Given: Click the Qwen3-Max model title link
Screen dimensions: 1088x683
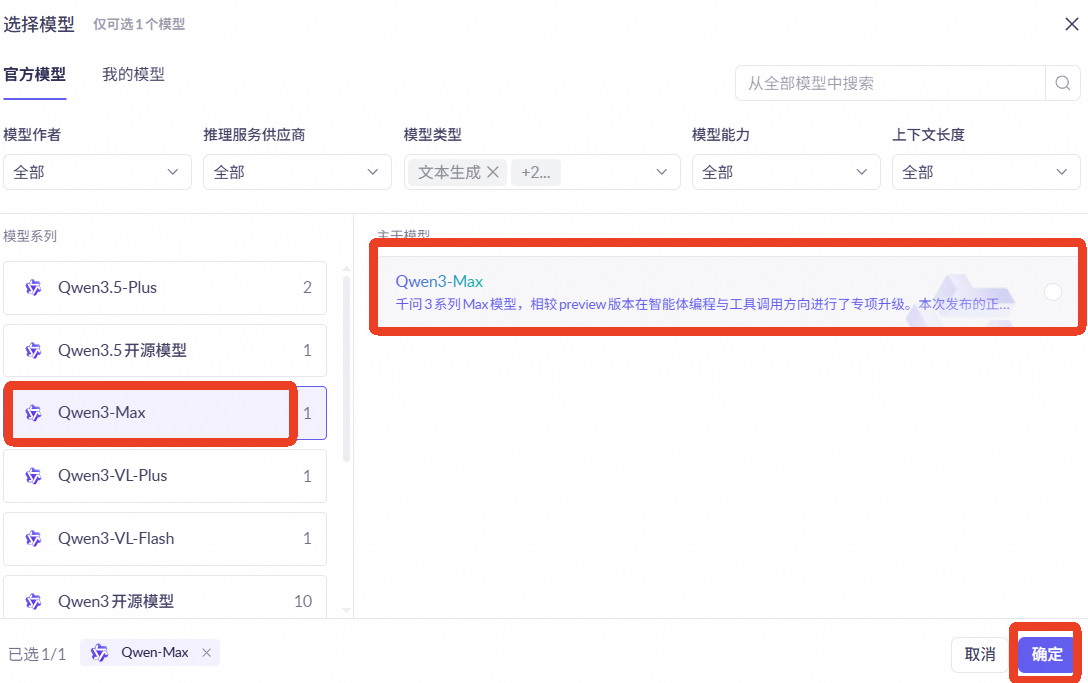Looking at the screenshot, I should [x=439, y=281].
